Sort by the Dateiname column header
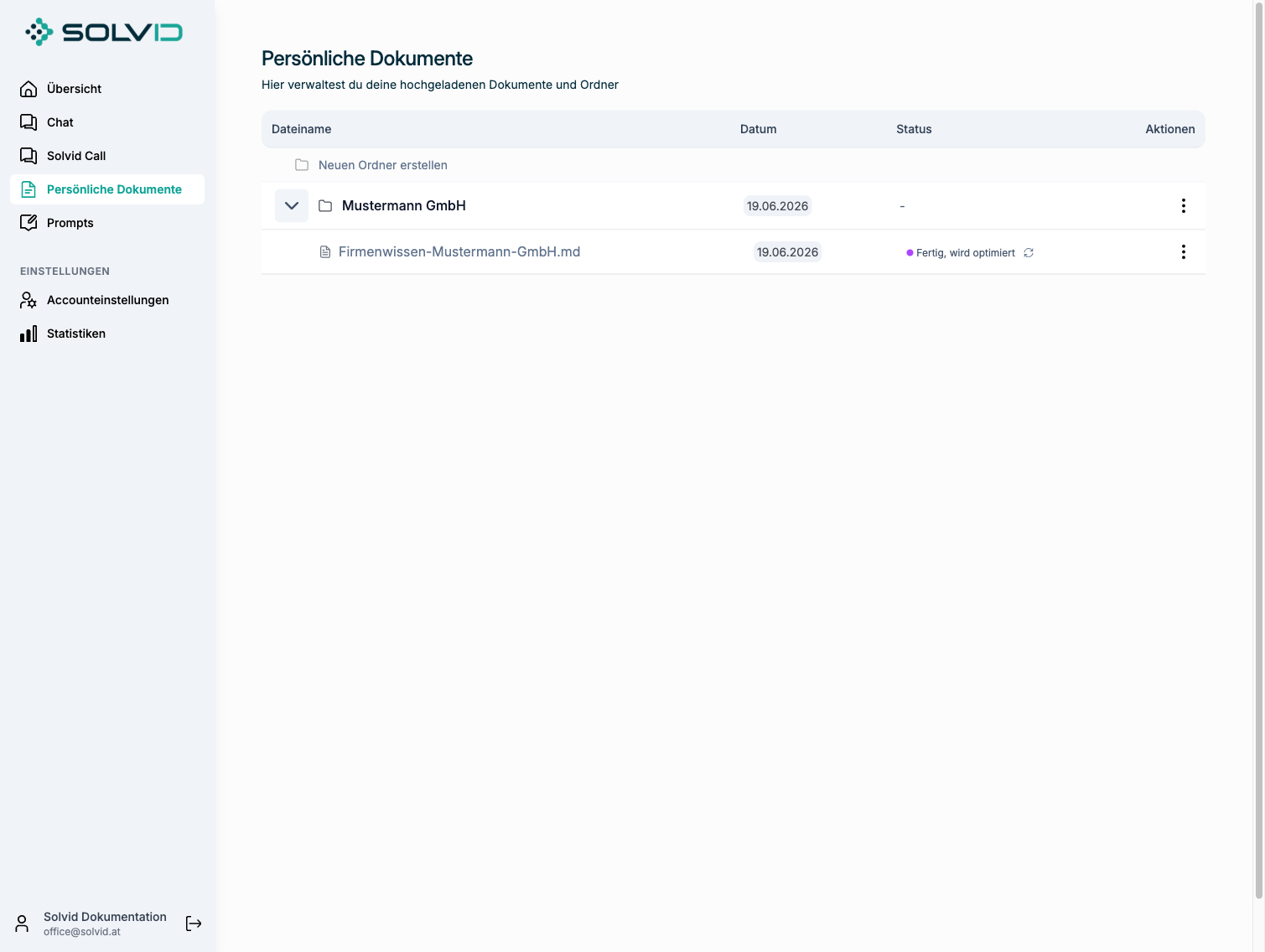This screenshot has height=952, width=1265. [302, 129]
